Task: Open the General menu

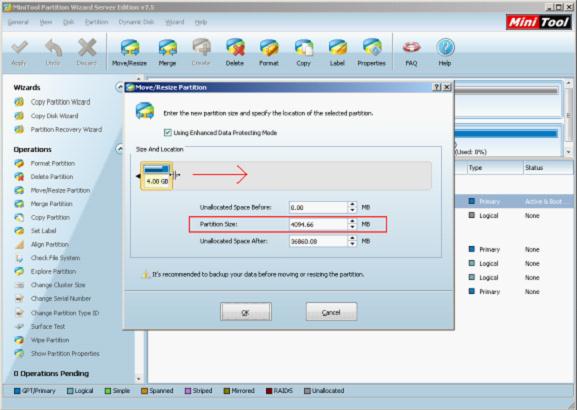Action: tap(18, 22)
